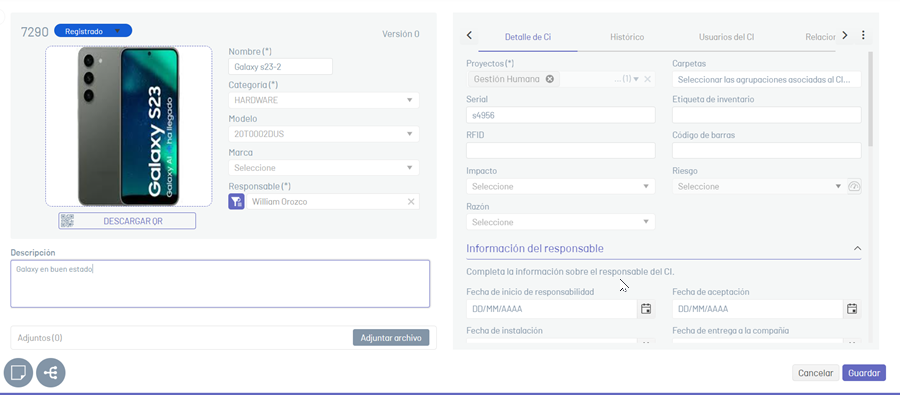Click the responsable filter icon
Screen dimensions: 900x395
(x=236, y=202)
